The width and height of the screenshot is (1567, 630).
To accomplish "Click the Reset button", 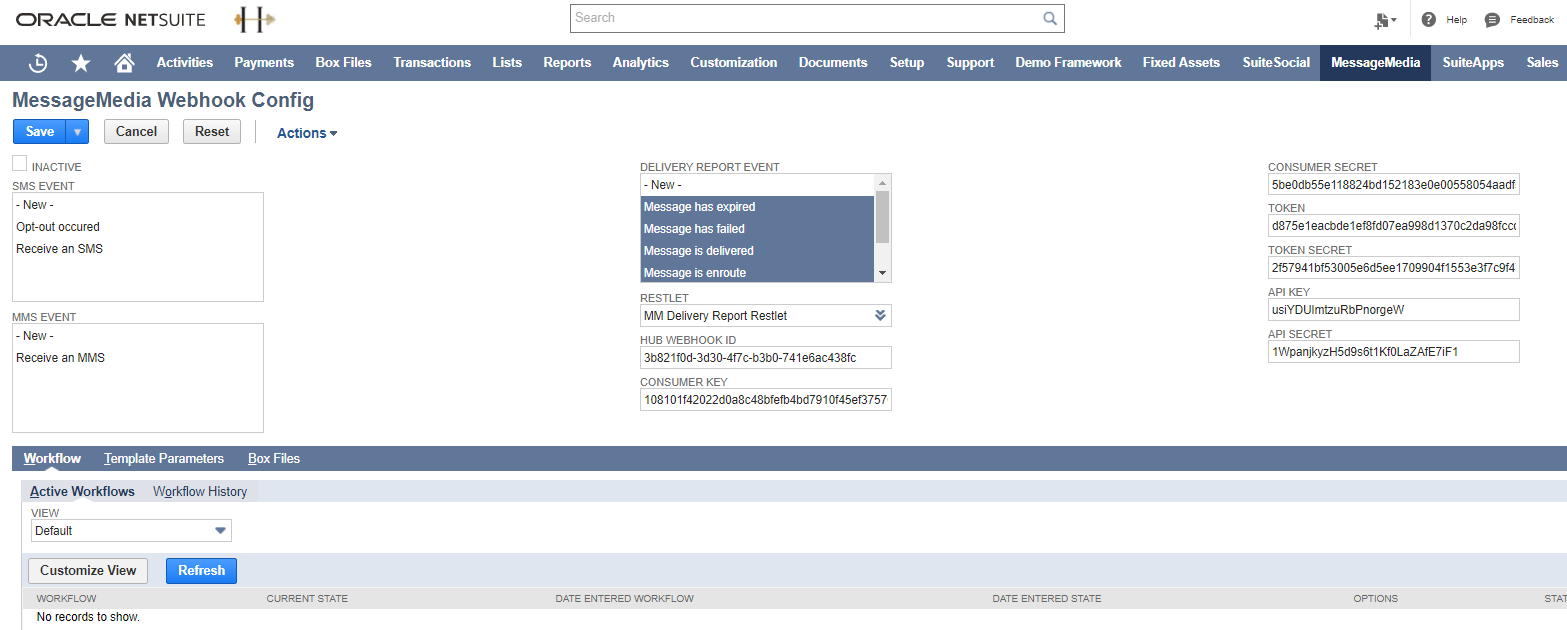I will click(212, 132).
